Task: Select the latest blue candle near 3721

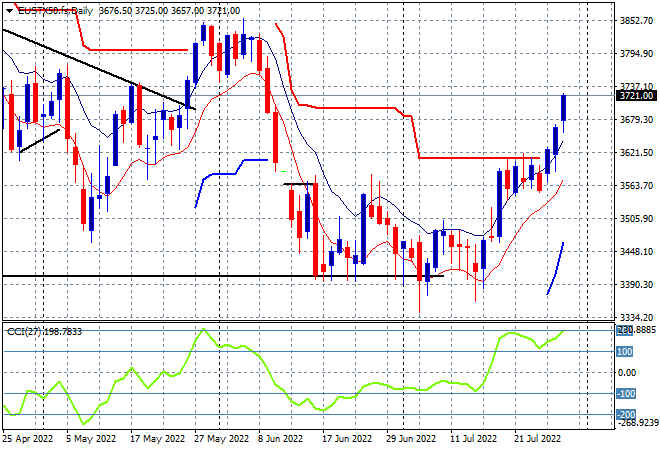Action: (x=563, y=108)
